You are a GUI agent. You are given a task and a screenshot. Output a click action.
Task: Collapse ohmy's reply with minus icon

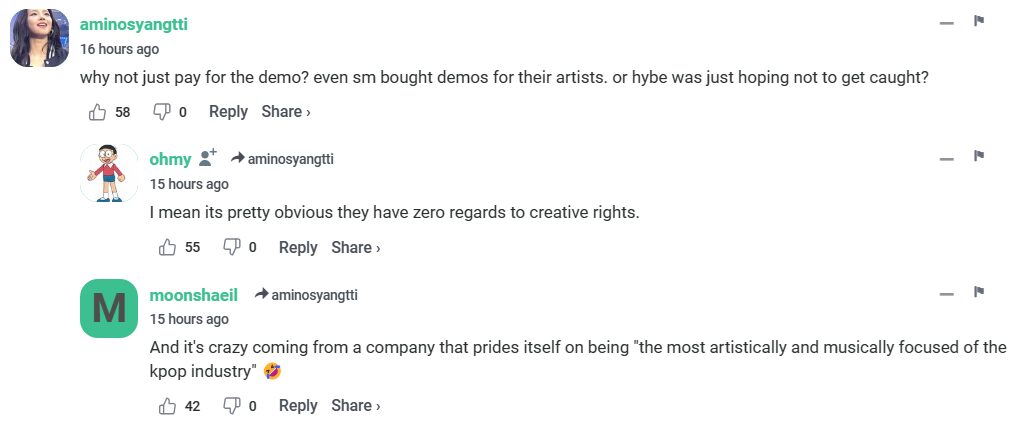(x=946, y=158)
